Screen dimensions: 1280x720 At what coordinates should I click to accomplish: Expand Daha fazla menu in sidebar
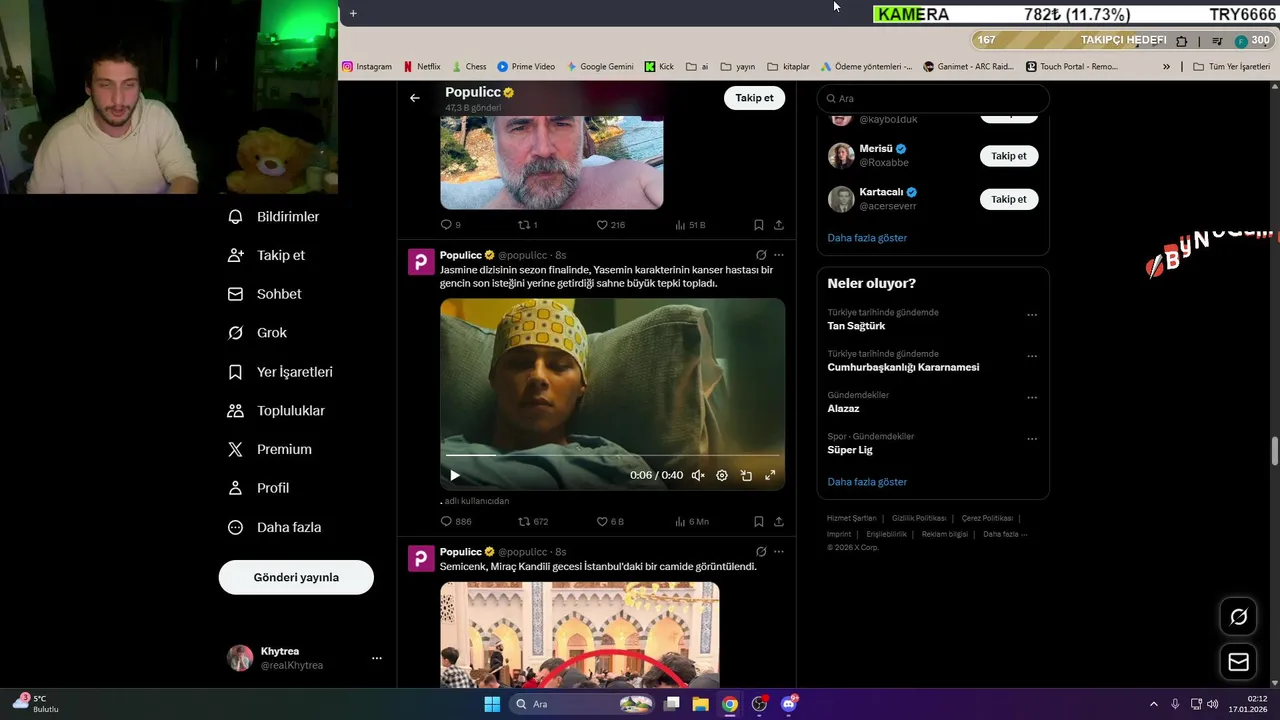[x=274, y=527]
